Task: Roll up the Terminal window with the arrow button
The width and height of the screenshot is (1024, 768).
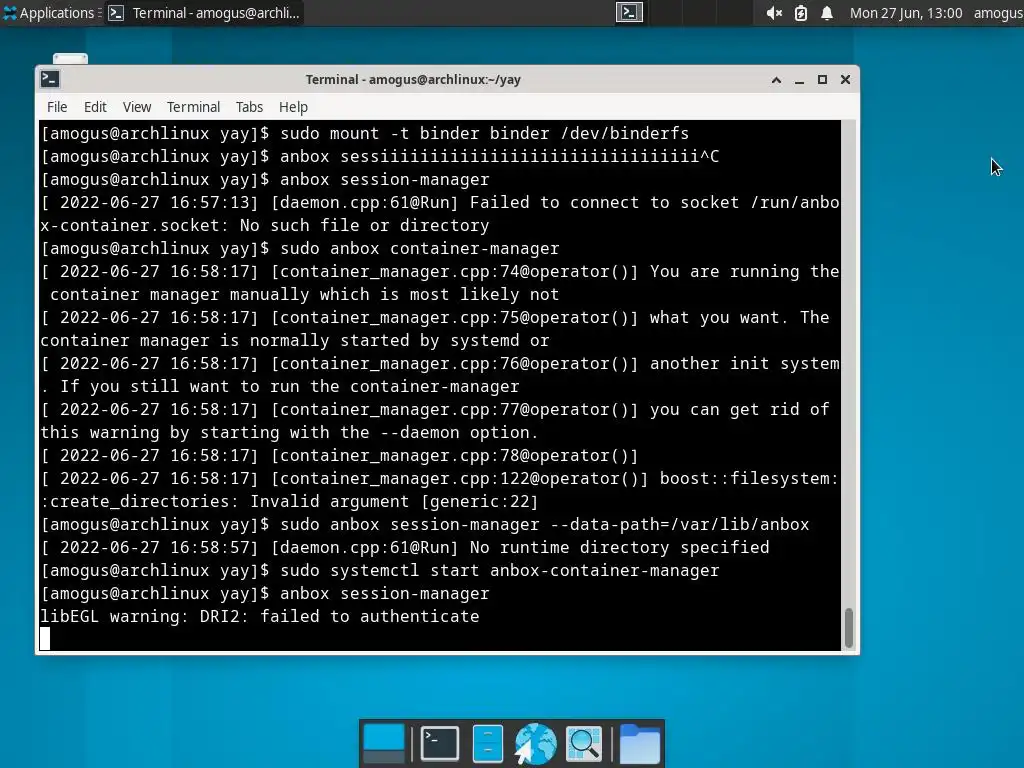Action: click(x=776, y=80)
